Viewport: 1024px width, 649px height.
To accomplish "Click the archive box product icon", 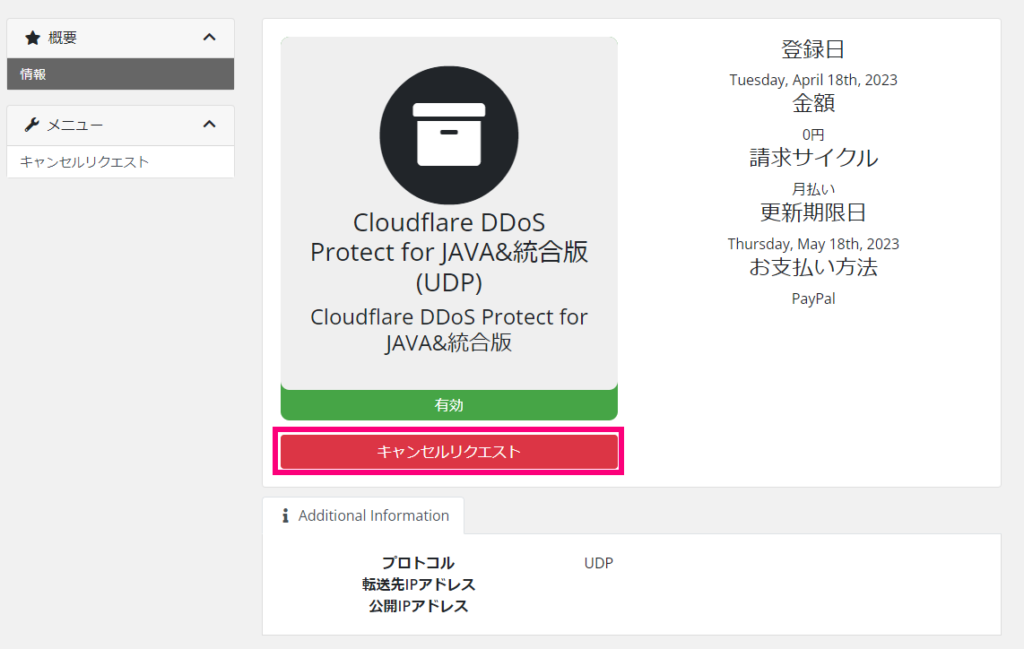I will click(449, 135).
